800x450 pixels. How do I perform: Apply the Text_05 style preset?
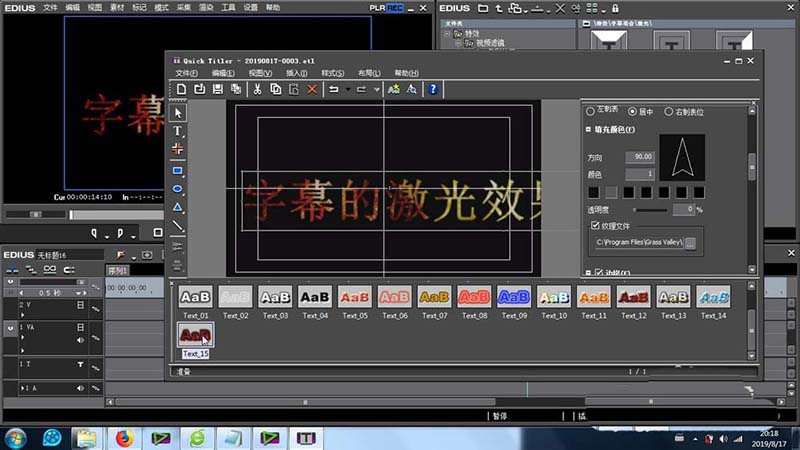[355, 297]
